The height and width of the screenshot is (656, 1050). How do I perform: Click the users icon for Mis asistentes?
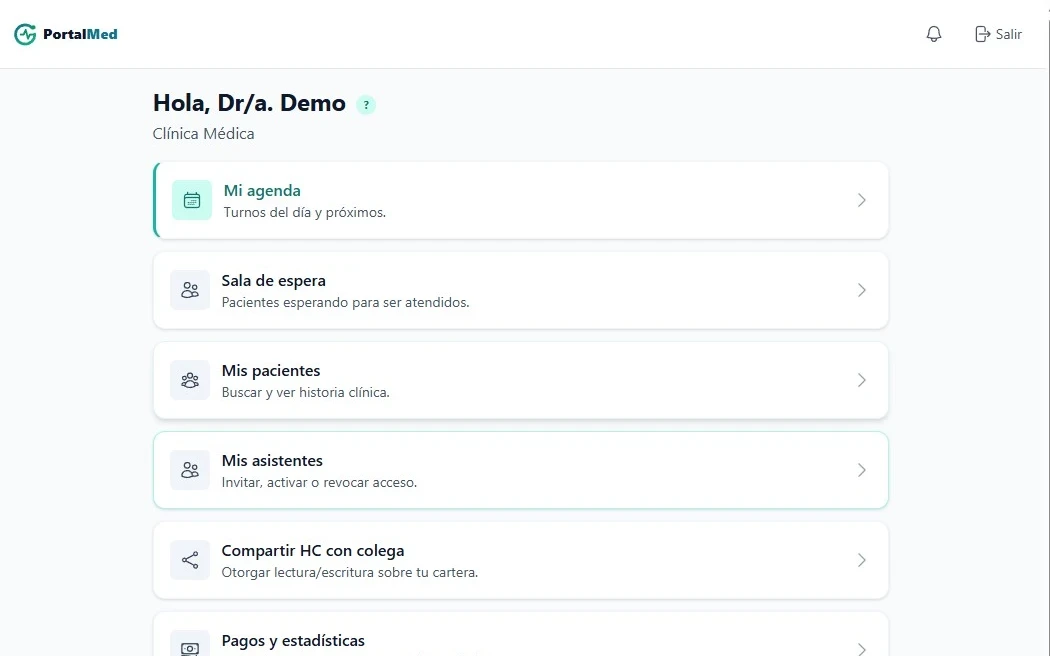coord(190,470)
